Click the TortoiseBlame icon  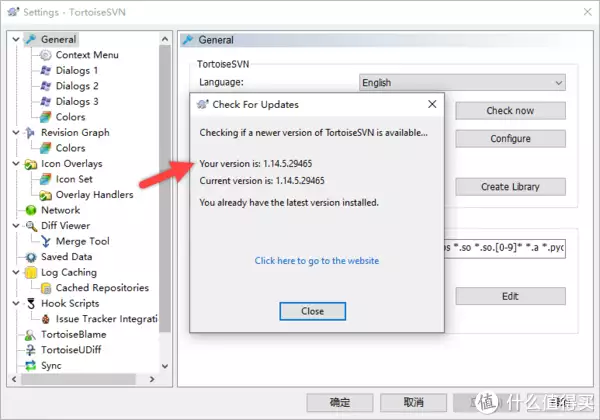31,335
